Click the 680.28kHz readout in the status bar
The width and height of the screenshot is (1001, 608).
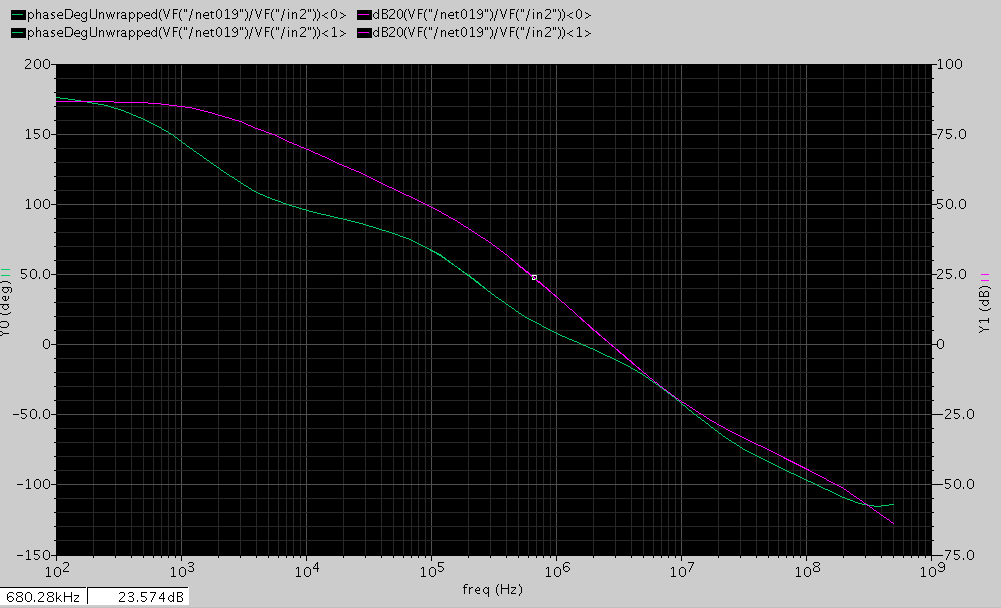click(x=43, y=597)
